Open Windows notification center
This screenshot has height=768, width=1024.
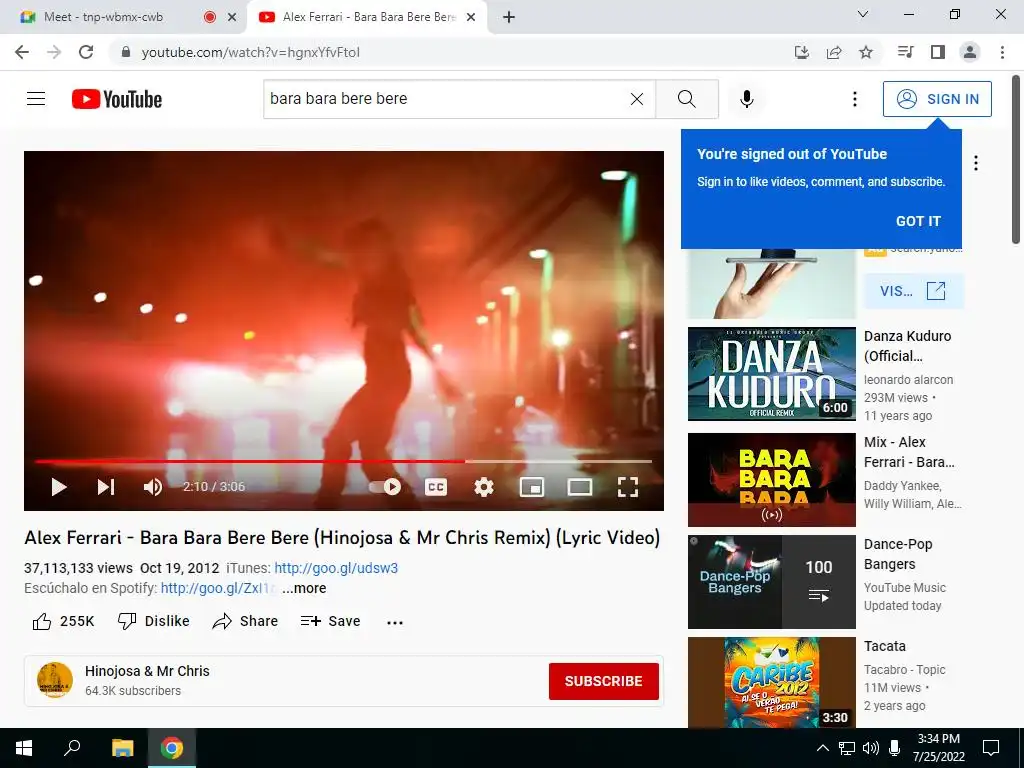tap(991, 748)
